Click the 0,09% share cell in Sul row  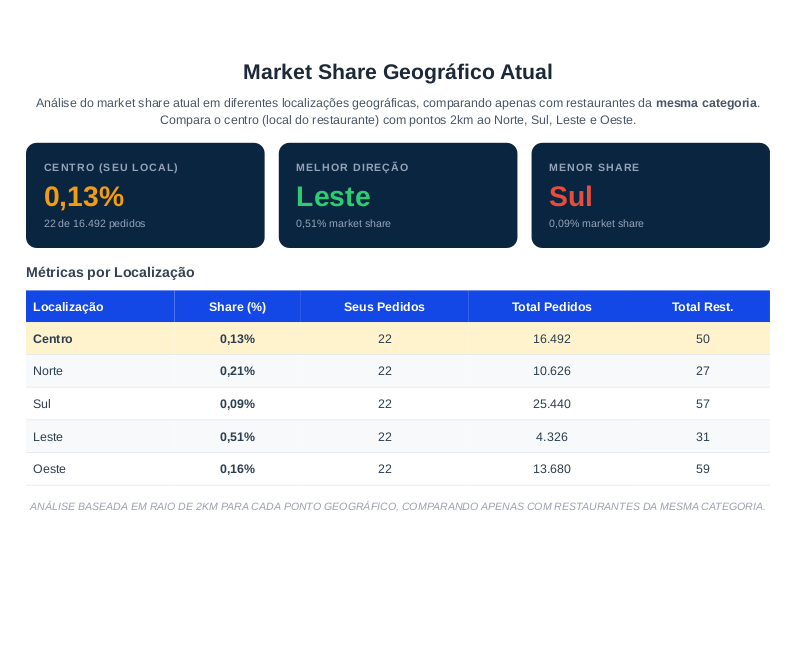[x=237, y=404]
